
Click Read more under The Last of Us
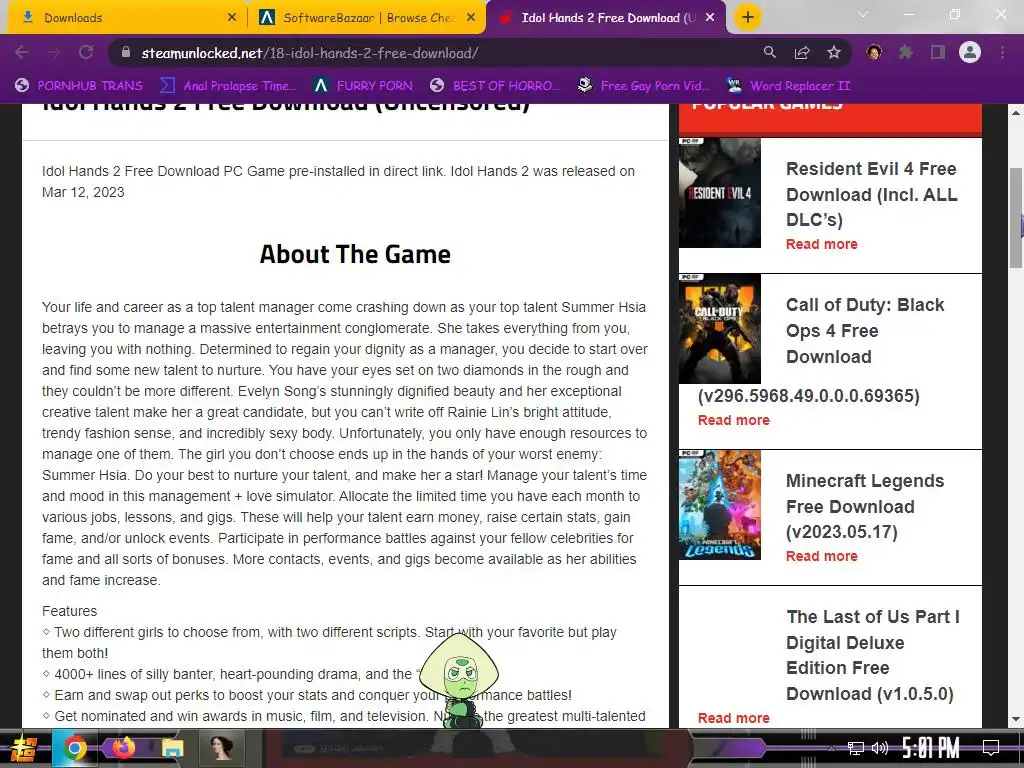(x=733, y=718)
